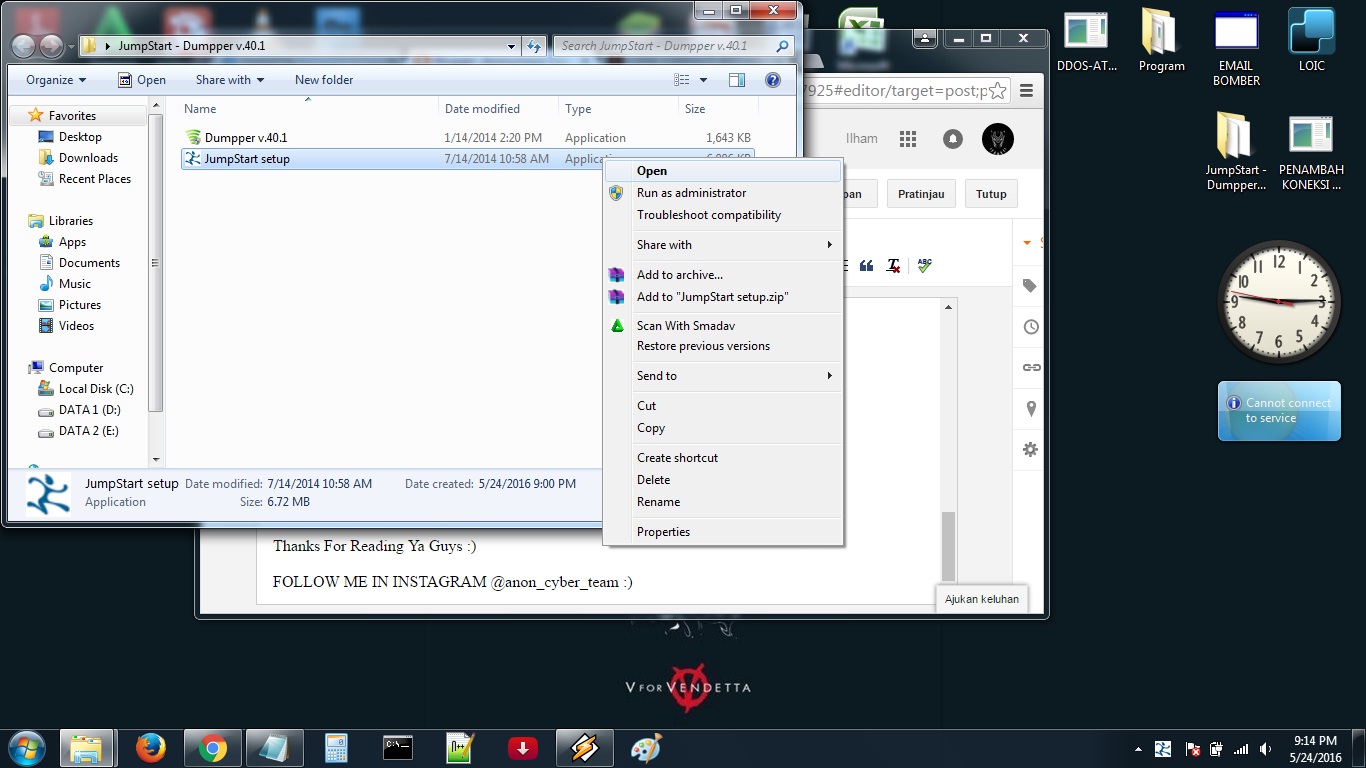Select Rename in context menu
Screen dimensions: 1366x768
(723, 502)
